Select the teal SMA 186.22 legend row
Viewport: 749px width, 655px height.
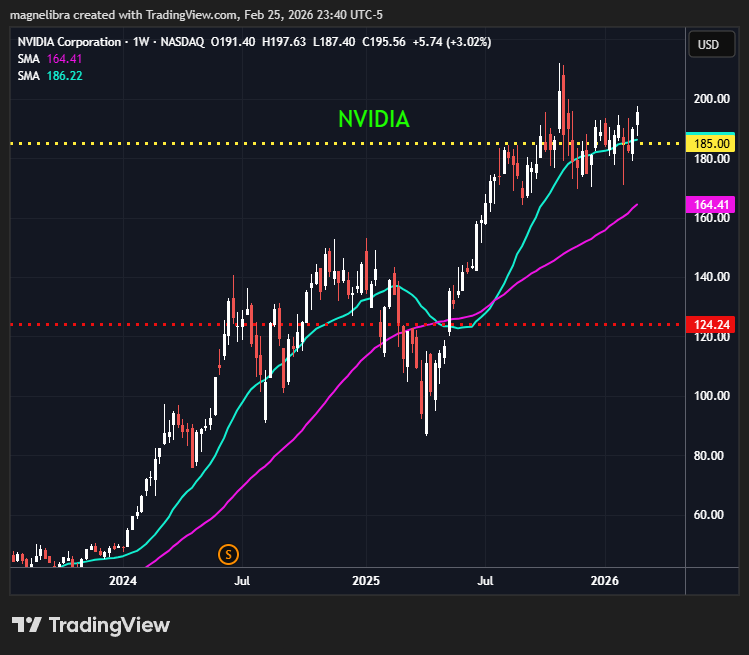(x=50, y=76)
